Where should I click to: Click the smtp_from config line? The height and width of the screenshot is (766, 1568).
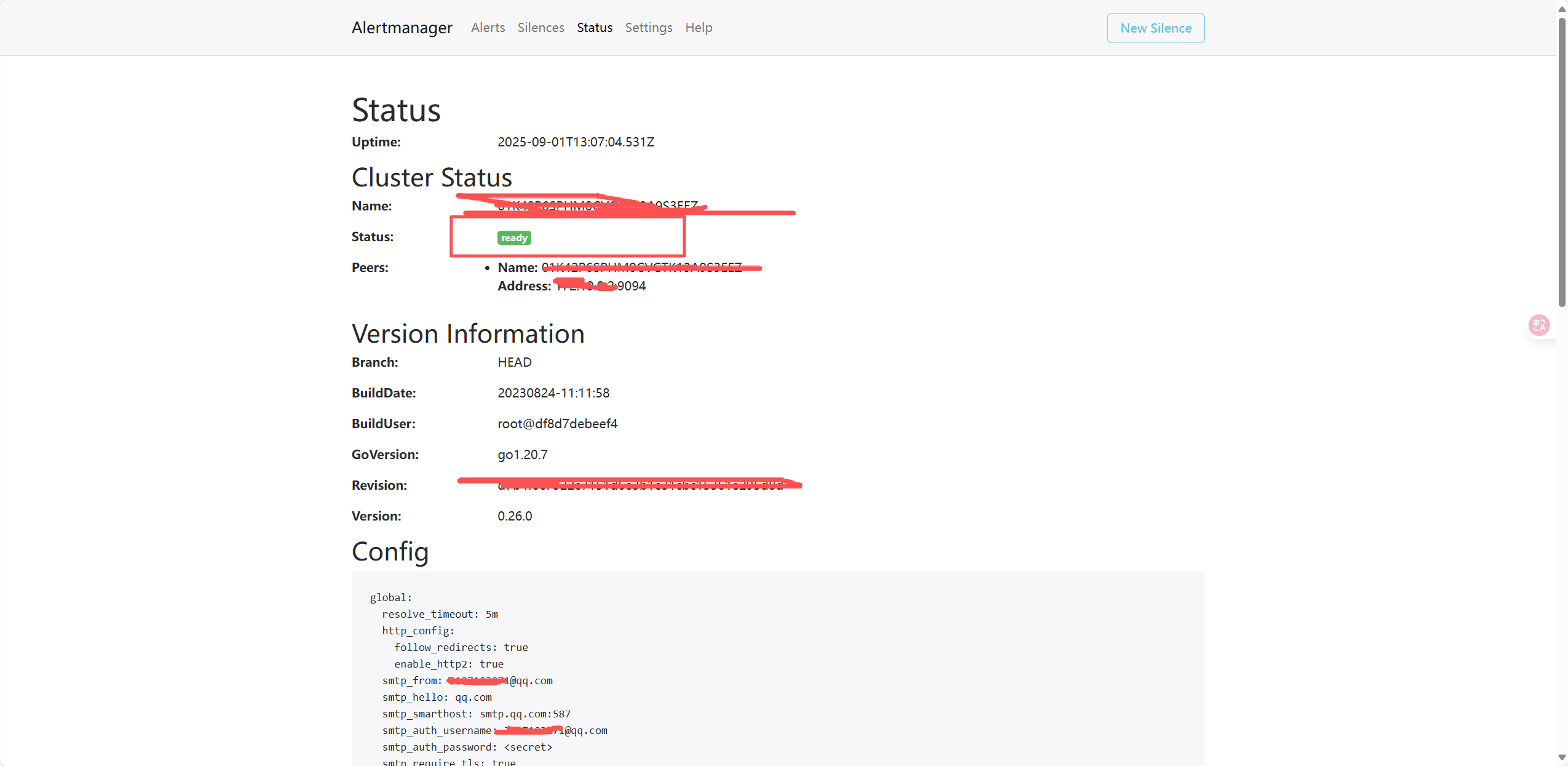click(467, 680)
